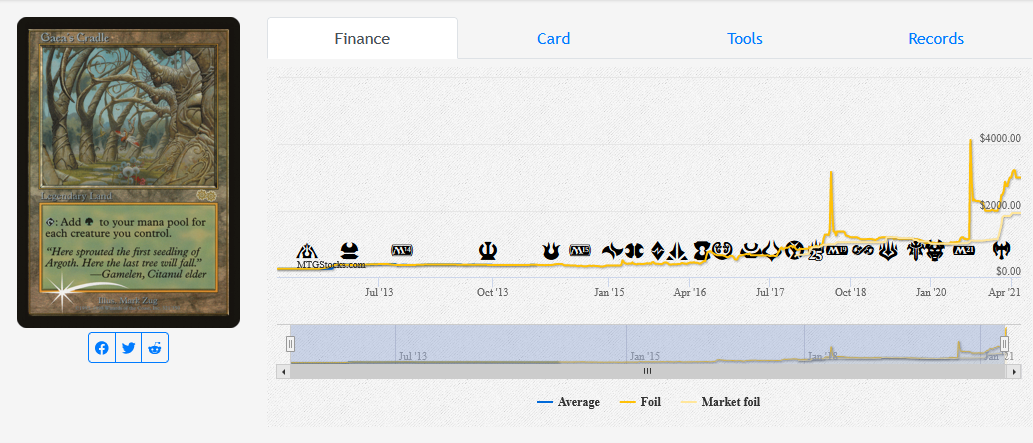The image size is (1033, 443).
Task: Click the MTGStocks.com chart credit link
Action: tap(331, 265)
